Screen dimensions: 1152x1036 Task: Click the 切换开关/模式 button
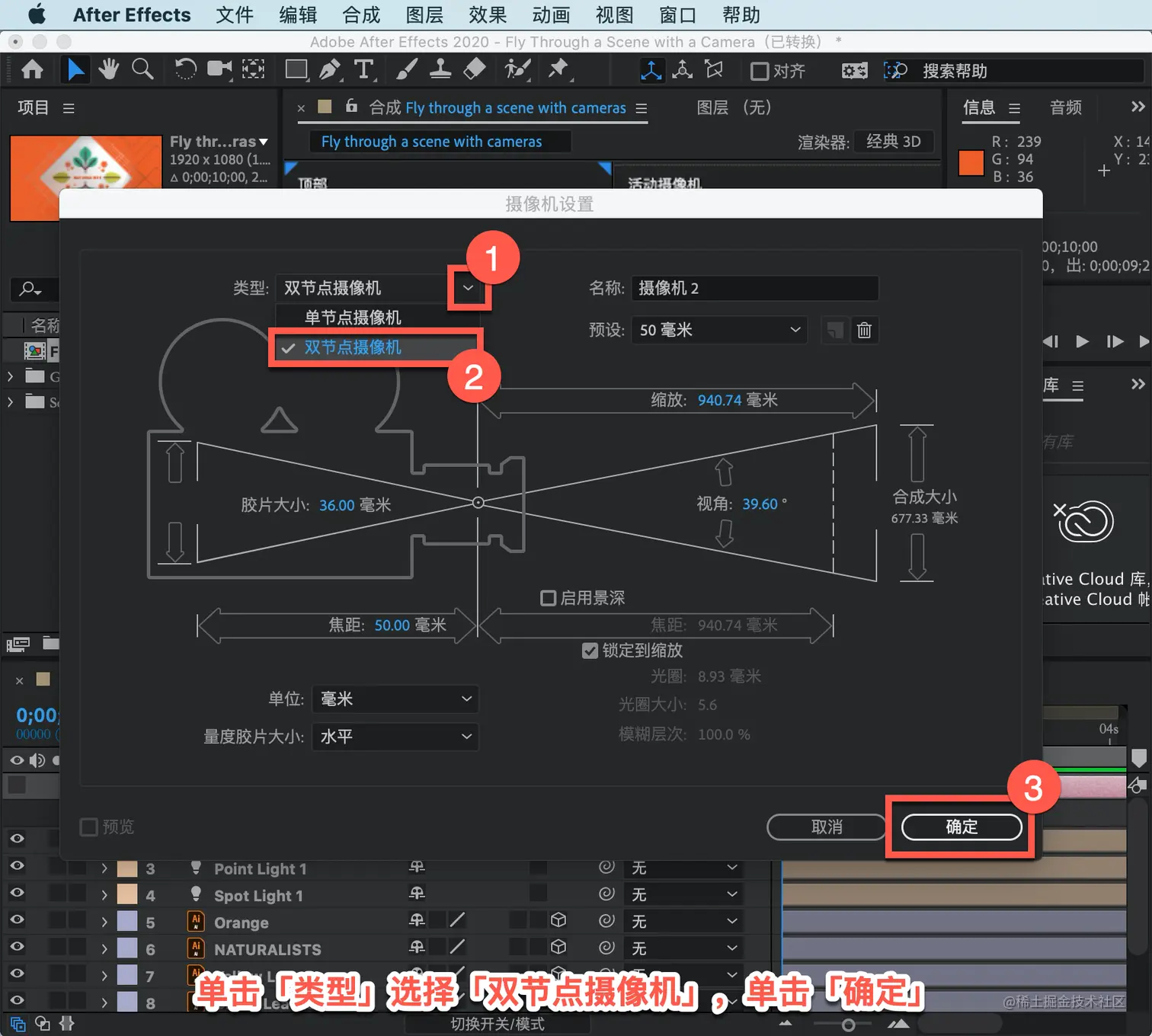coord(498,1024)
